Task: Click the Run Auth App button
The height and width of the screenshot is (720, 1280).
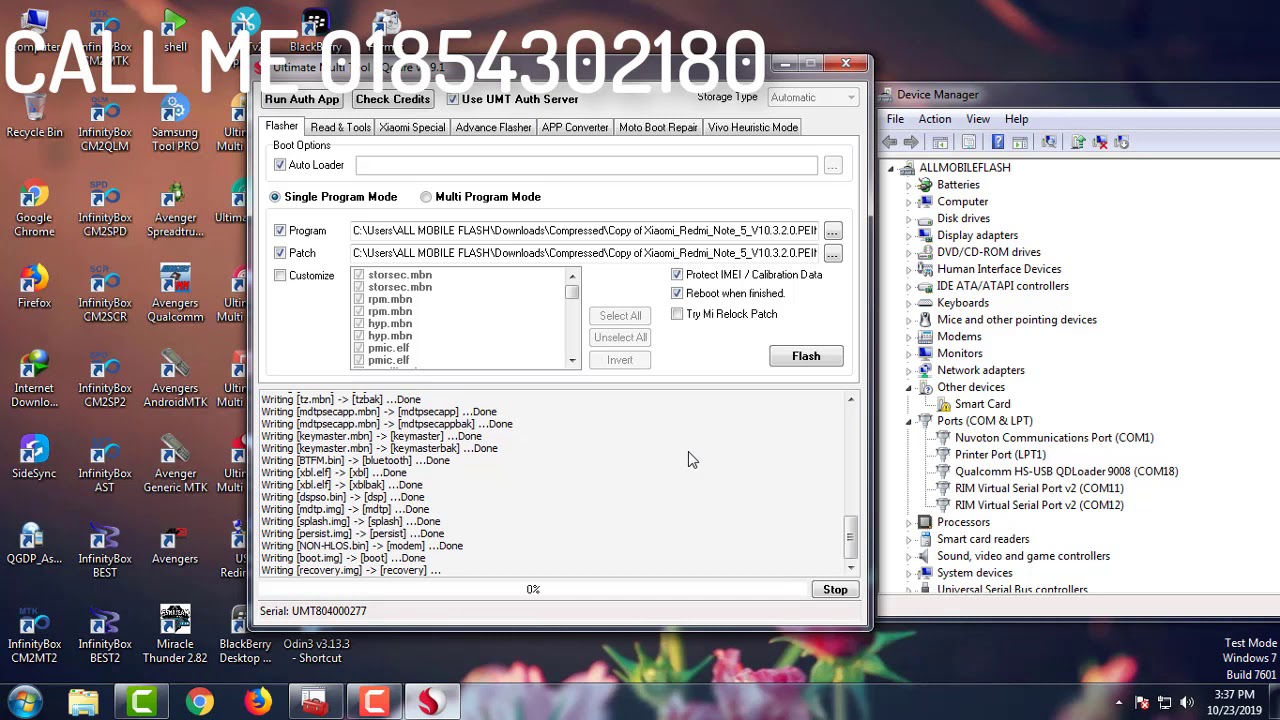Action: coord(302,99)
